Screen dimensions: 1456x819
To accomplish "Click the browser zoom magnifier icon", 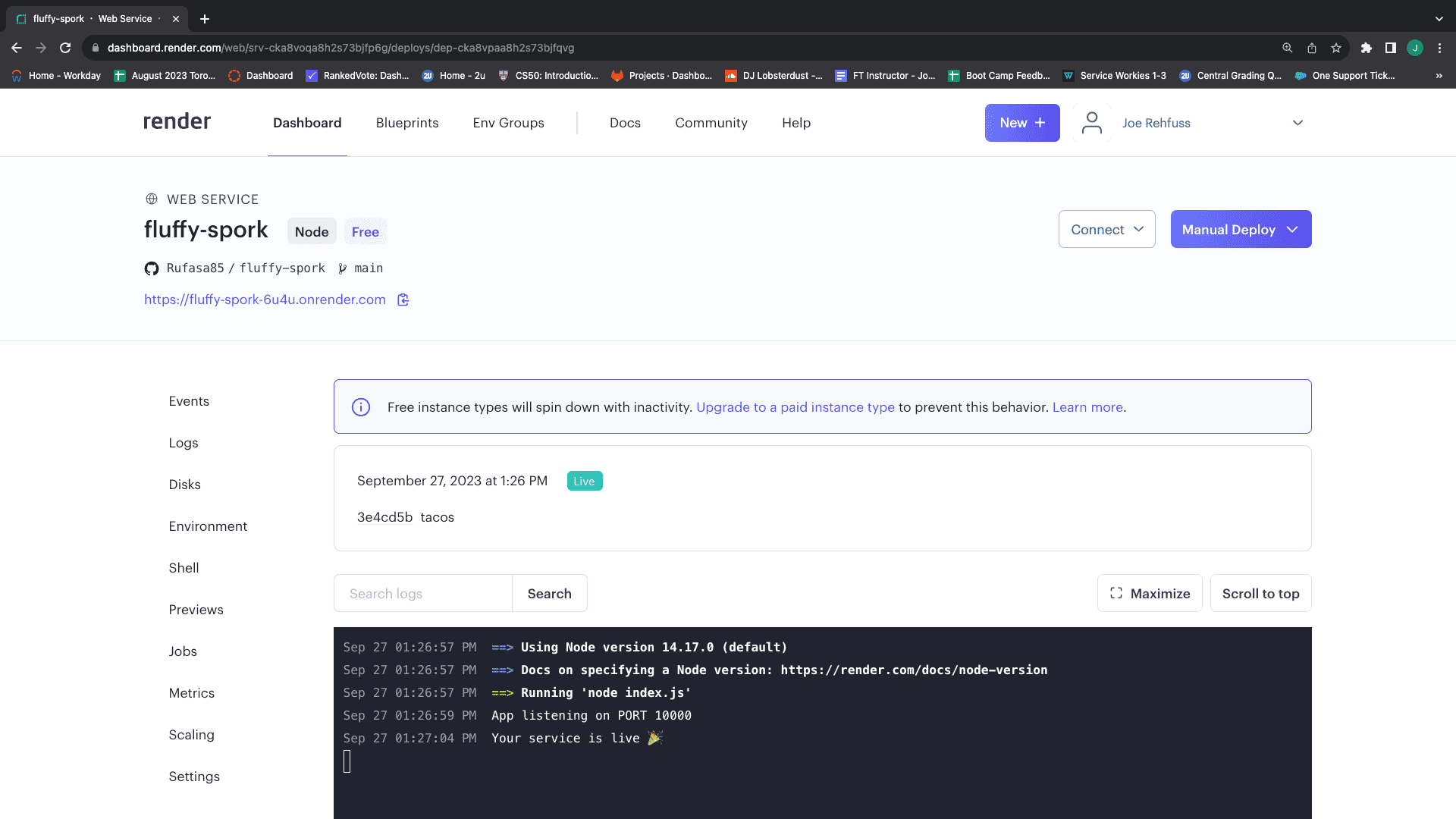I will click(1288, 48).
